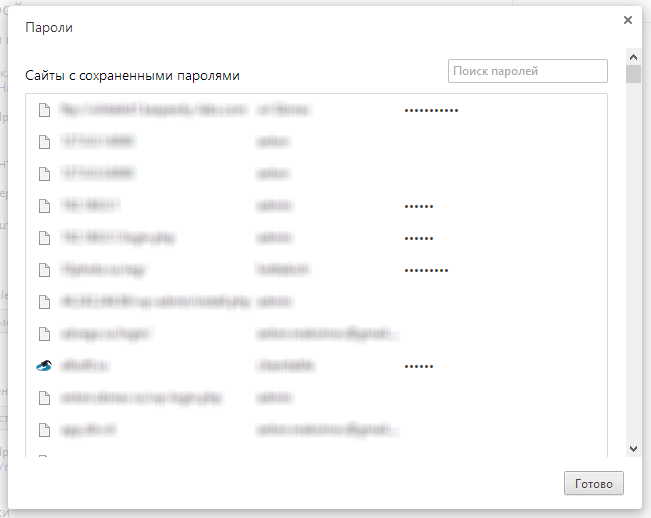Click the page icon just below the blue favicon
The width and height of the screenshot is (651, 518).
tap(43, 398)
